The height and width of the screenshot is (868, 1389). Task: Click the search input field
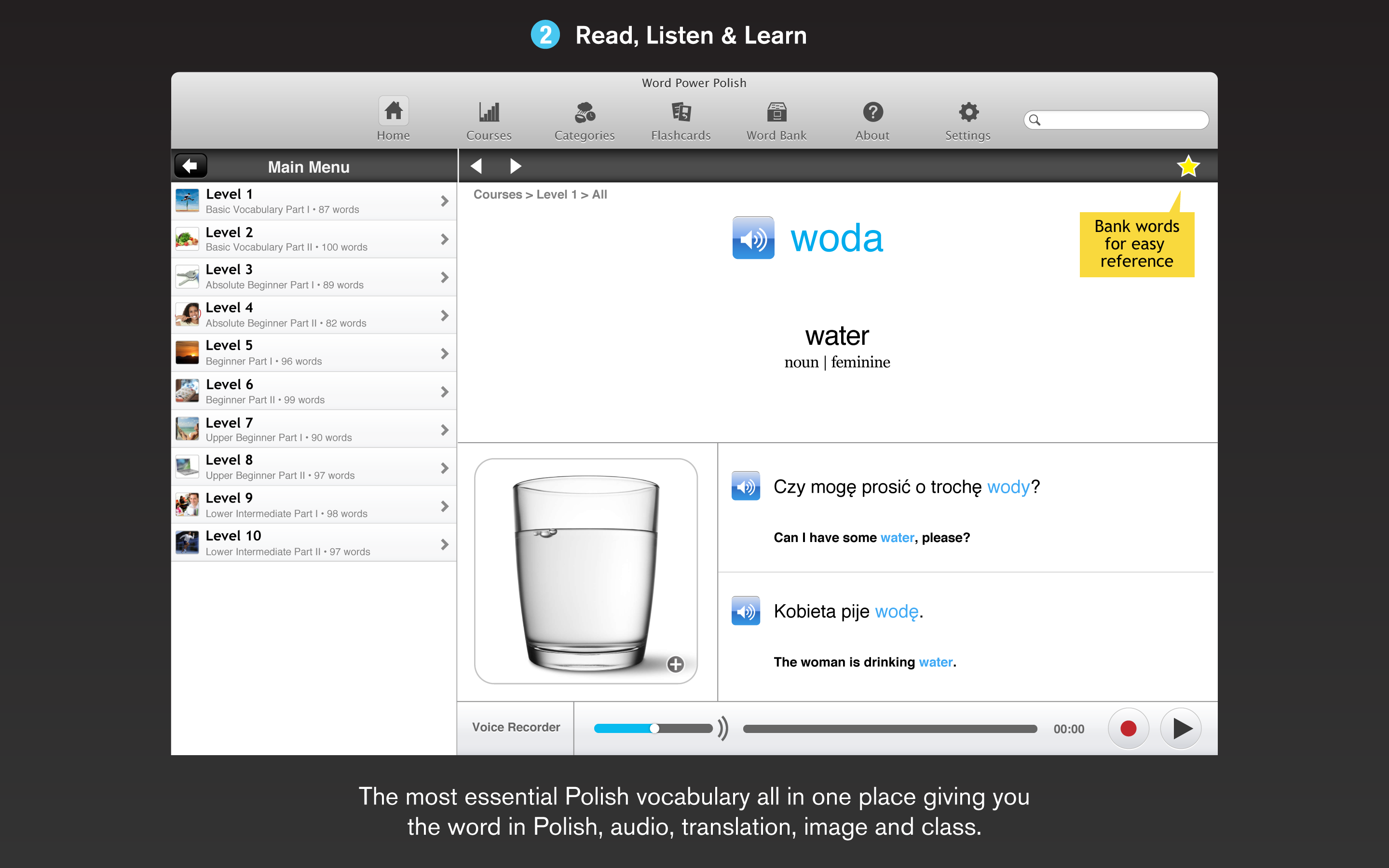point(1116,119)
